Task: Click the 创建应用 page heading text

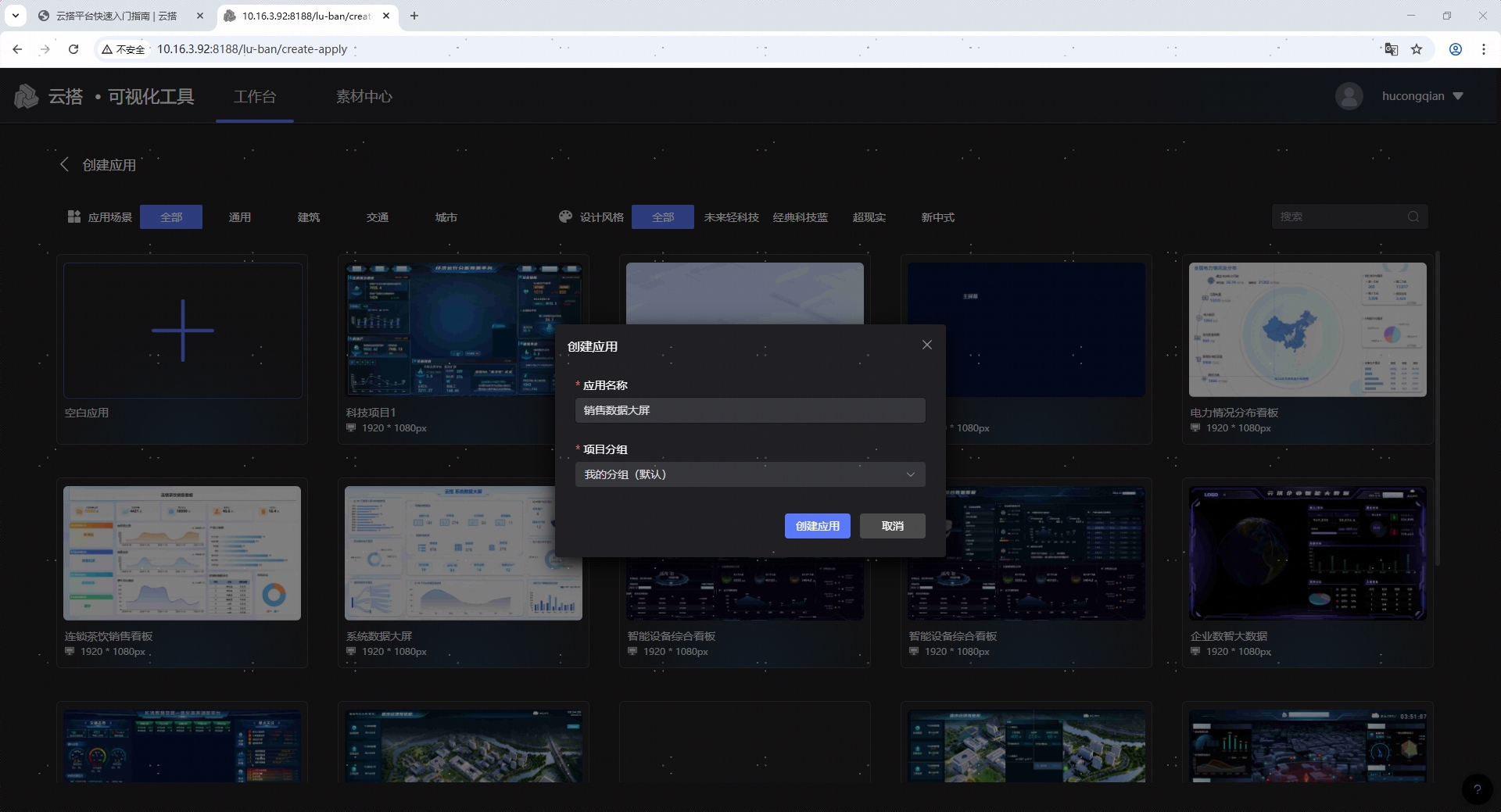Action: (109, 165)
